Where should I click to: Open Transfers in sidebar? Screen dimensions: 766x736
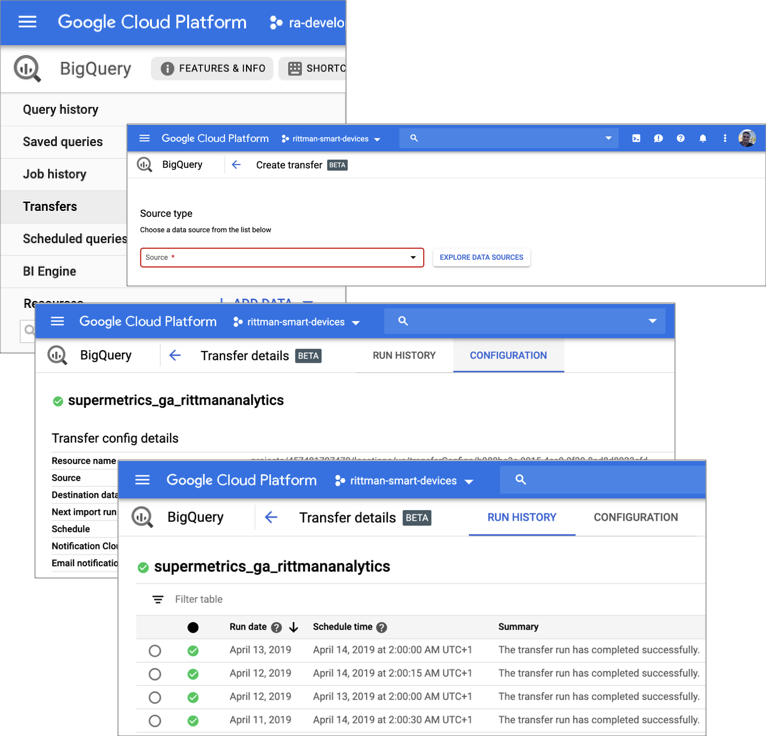50,207
